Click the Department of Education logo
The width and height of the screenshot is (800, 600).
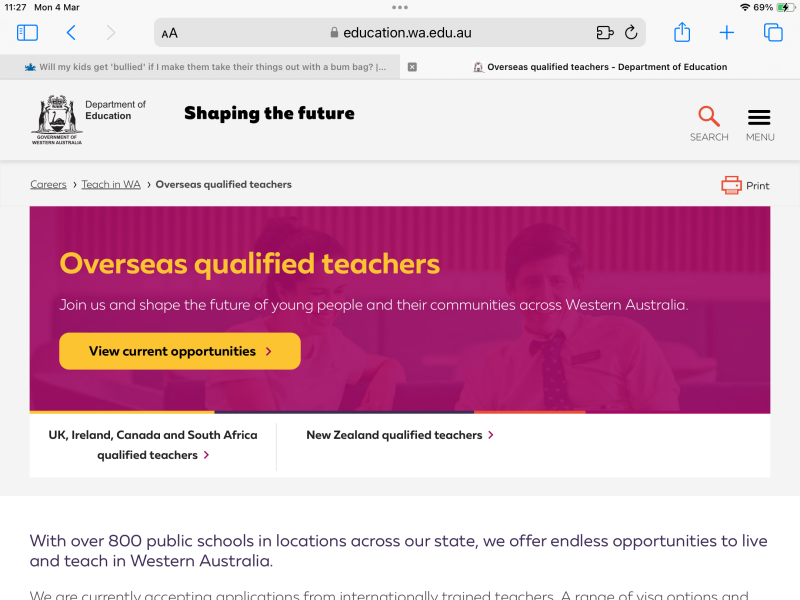tap(88, 121)
